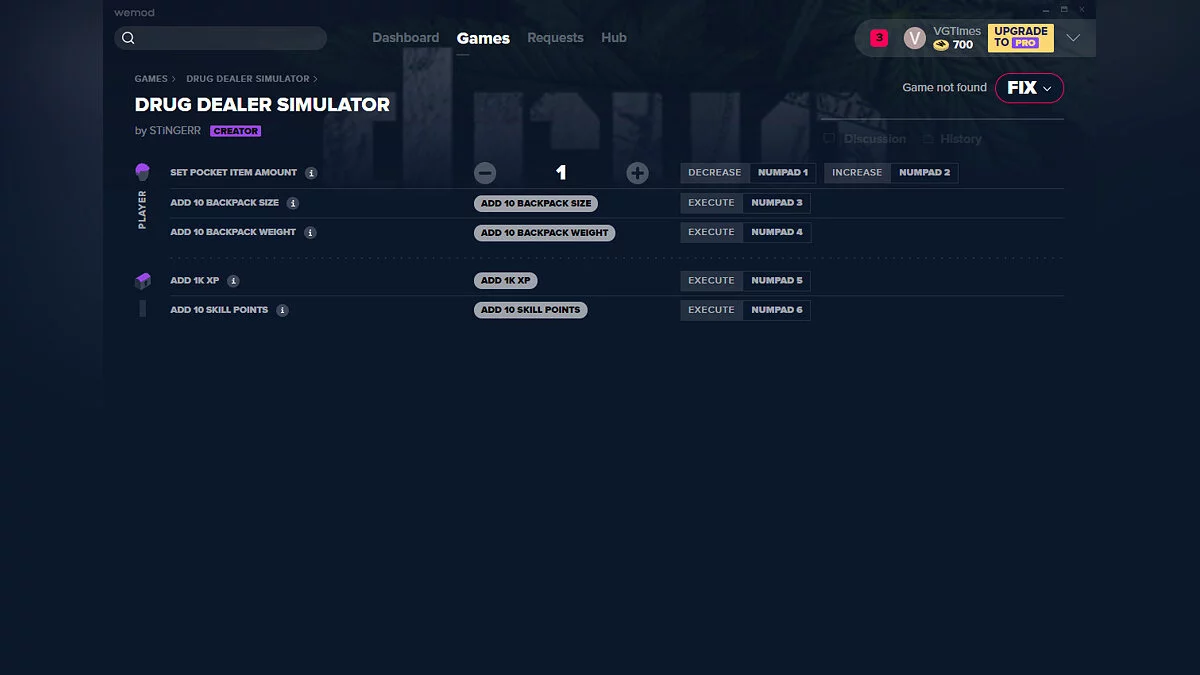Viewport: 1200px width, 675px height.
Task: Click the info icon next to Add 1K XP
Action: click(x=233, y=281)
